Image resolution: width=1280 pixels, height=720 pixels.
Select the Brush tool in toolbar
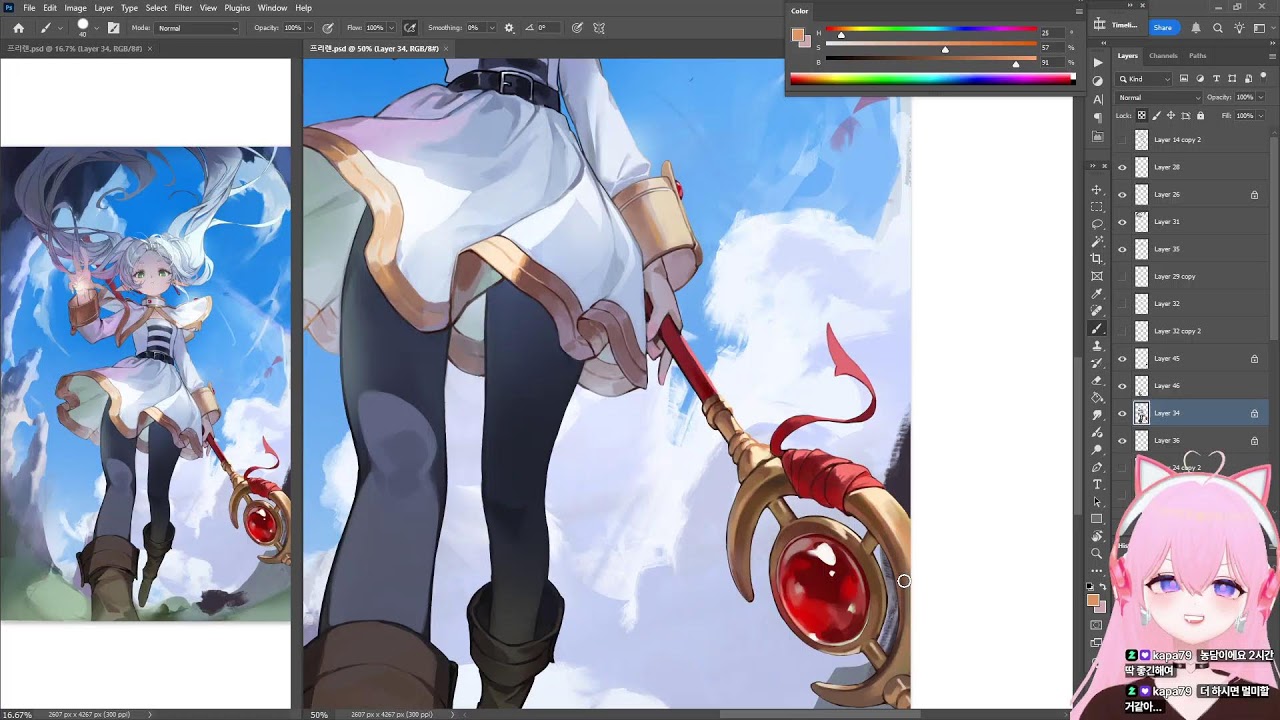(x=1097, y=328)
